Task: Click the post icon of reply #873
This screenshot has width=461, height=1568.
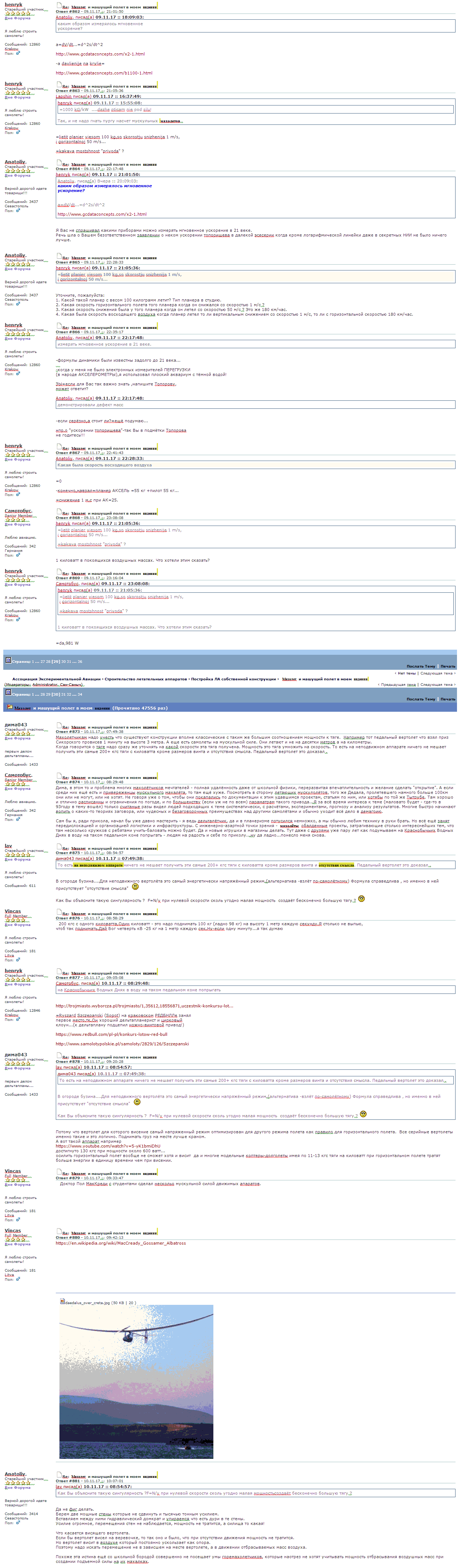Action: (x=59, y=726)
